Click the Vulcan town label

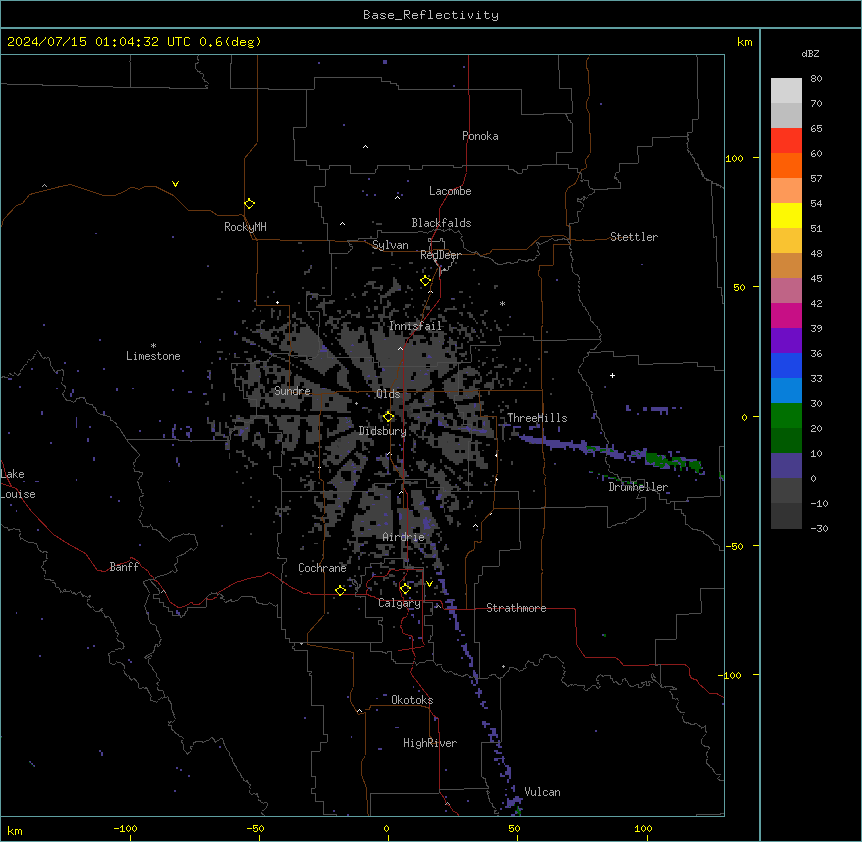point(543,792)
